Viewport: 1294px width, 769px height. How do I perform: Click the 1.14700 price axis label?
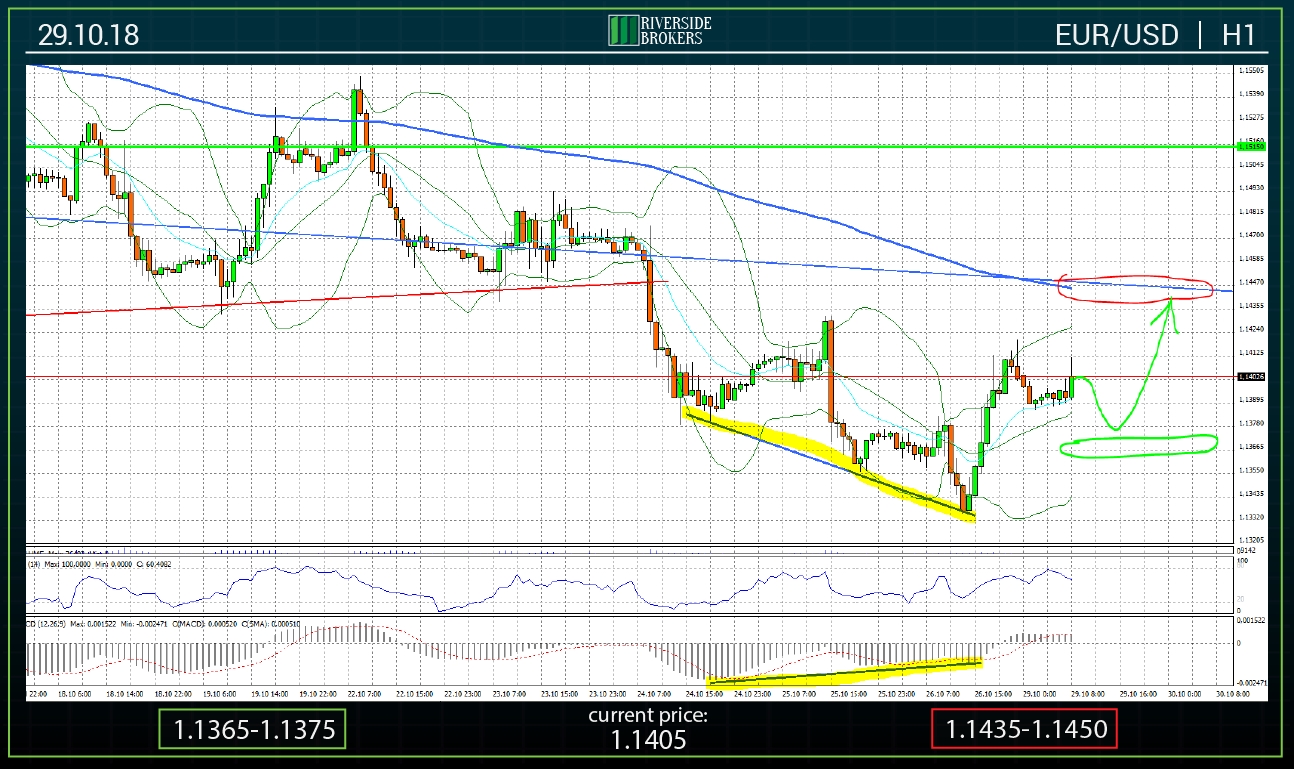[x=1251, y=235]
